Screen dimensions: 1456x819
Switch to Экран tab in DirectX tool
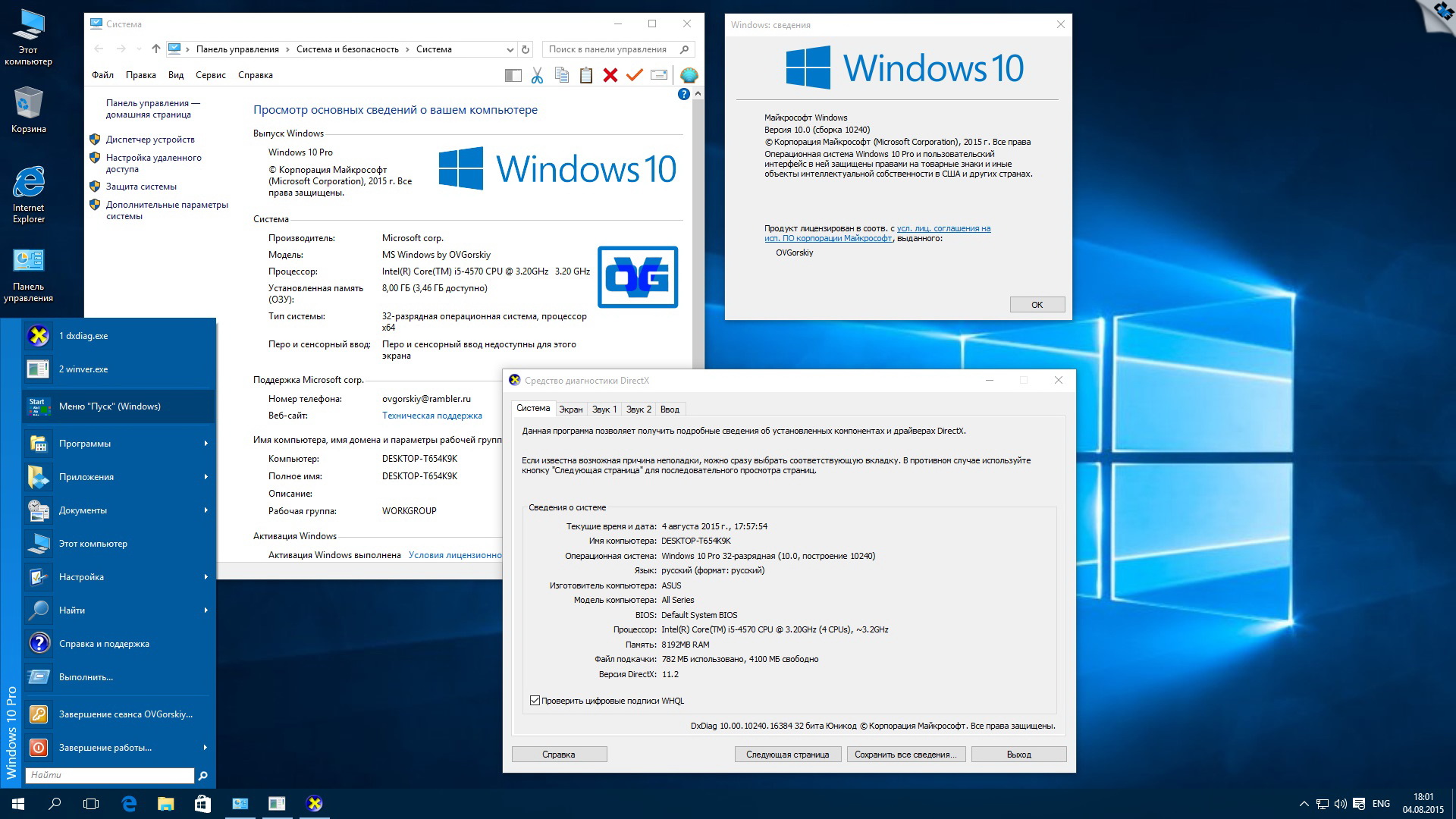pos(571,409)
